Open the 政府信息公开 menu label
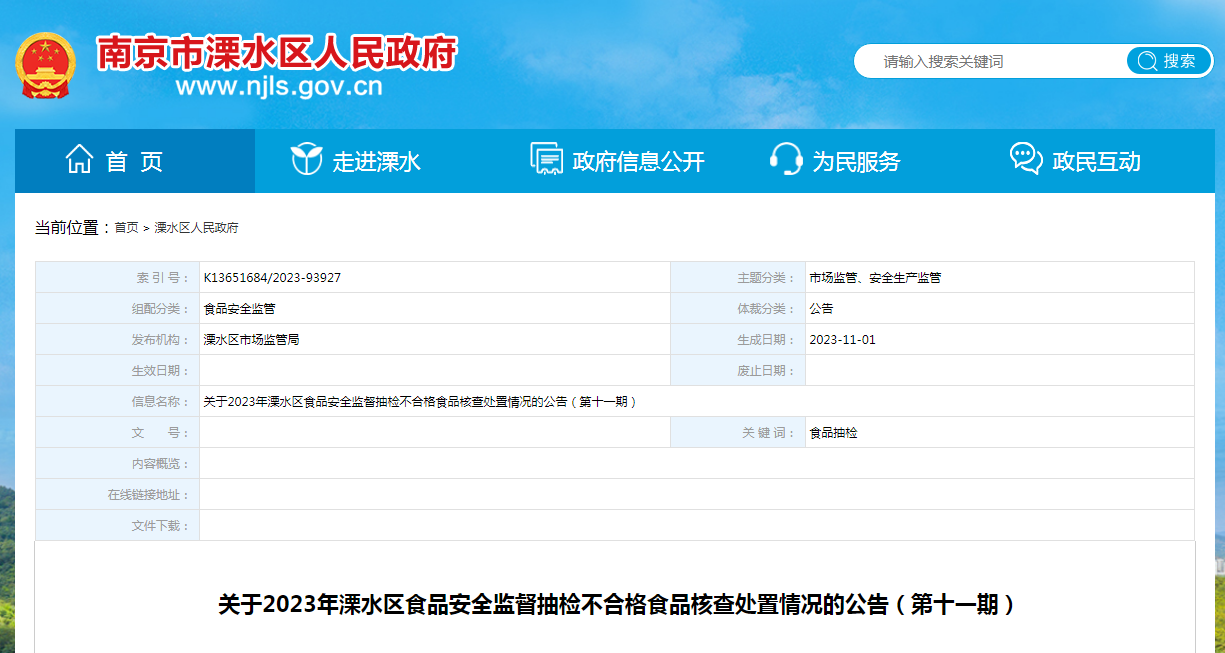 point(638,161)
